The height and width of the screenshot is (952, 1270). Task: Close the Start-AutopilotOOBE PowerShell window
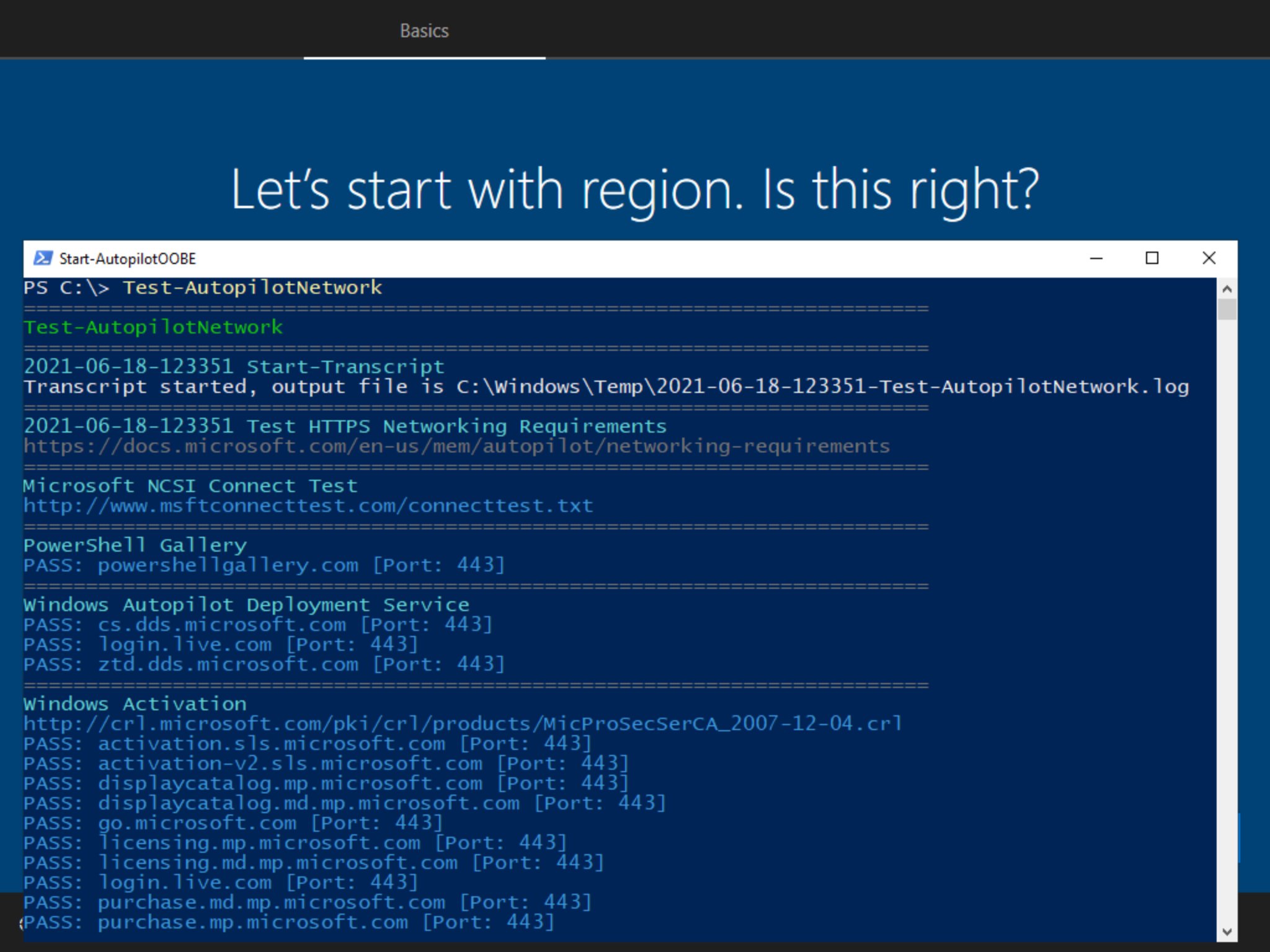coord(1209,258)
